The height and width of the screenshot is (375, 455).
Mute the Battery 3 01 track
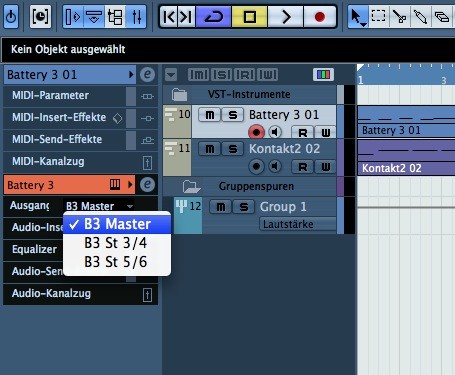[209, 115]
